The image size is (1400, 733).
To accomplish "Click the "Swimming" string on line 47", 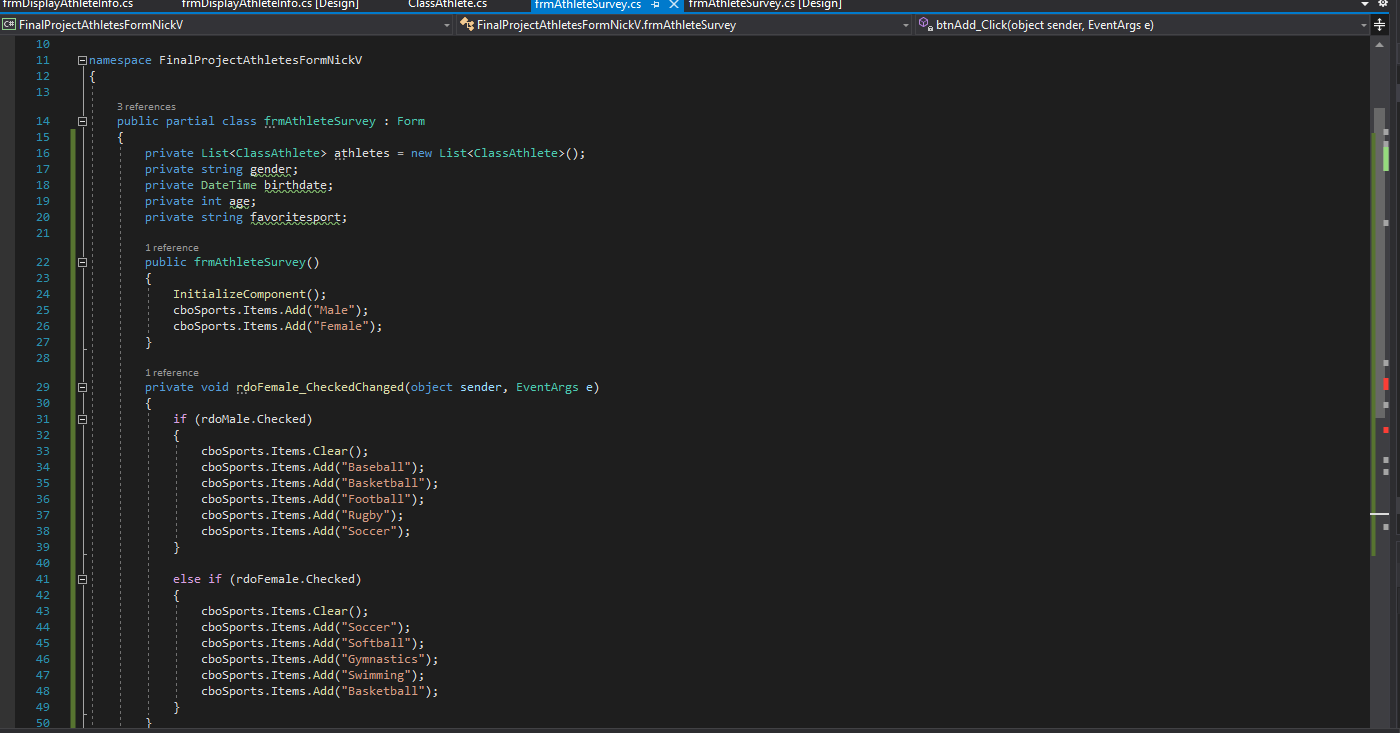I will pos(376,676).
